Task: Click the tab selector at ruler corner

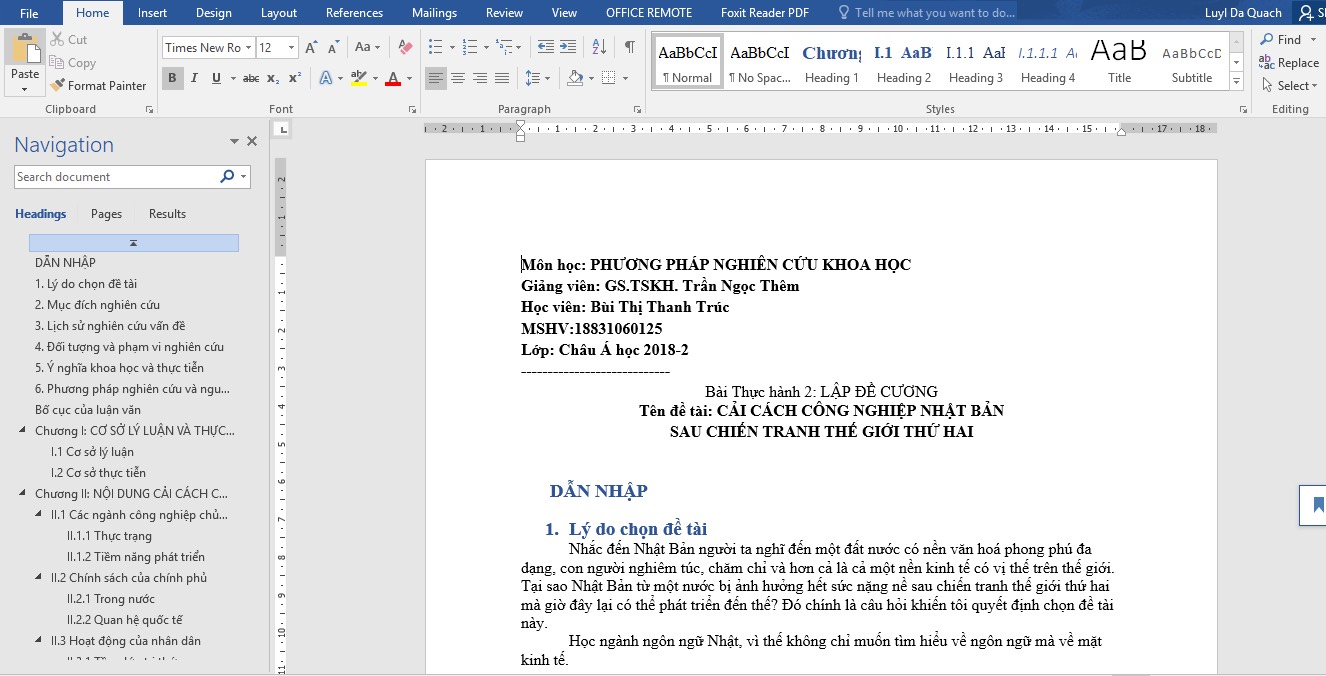Action: [x=284, y=129]
